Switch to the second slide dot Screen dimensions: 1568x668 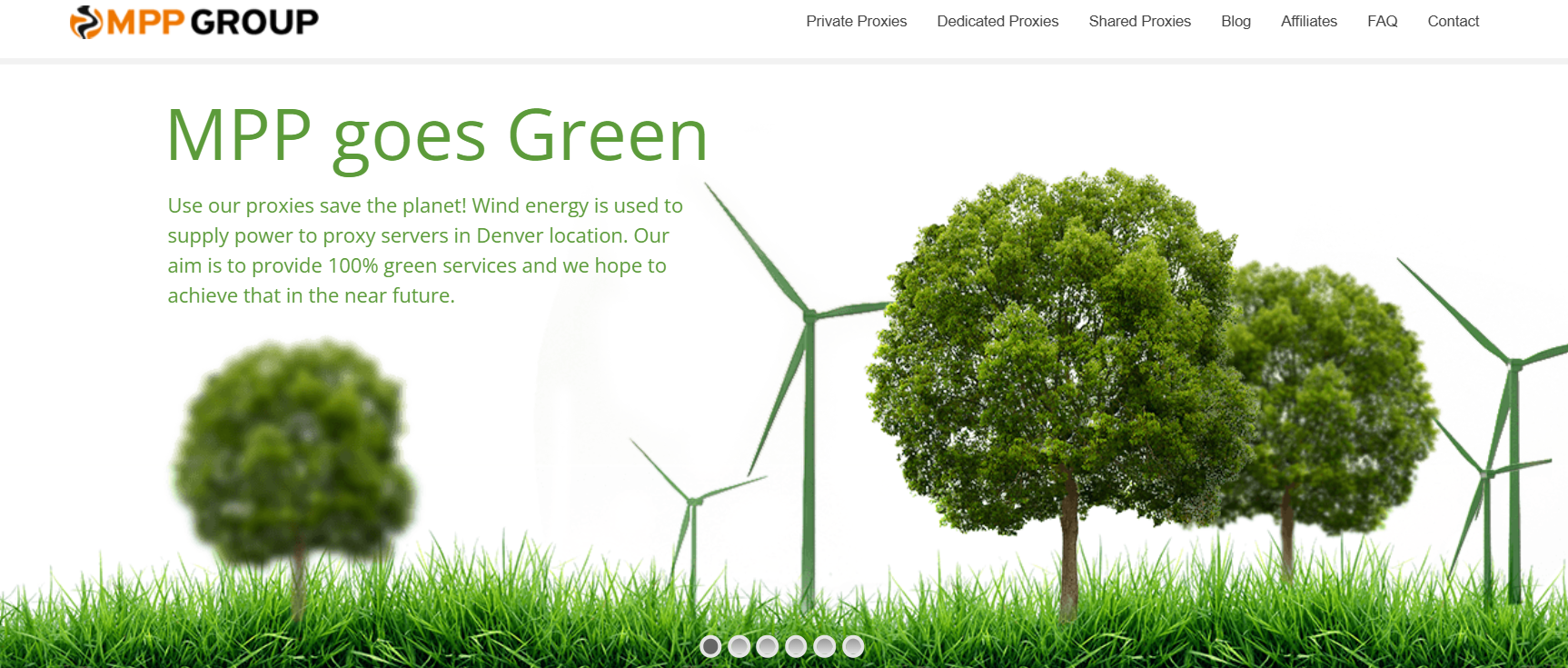pyautogui.click(x=739, y=646)
